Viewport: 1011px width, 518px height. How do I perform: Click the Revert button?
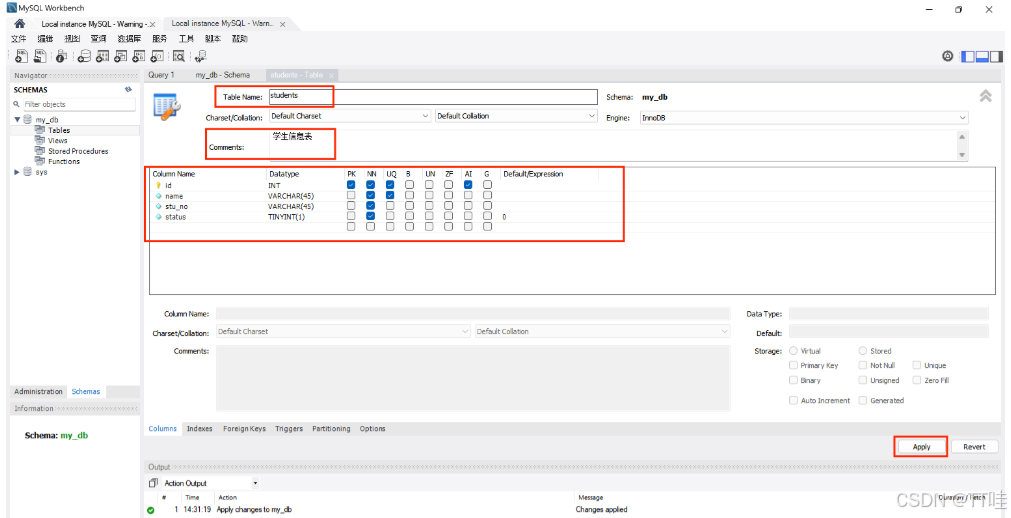pos(974,446)
